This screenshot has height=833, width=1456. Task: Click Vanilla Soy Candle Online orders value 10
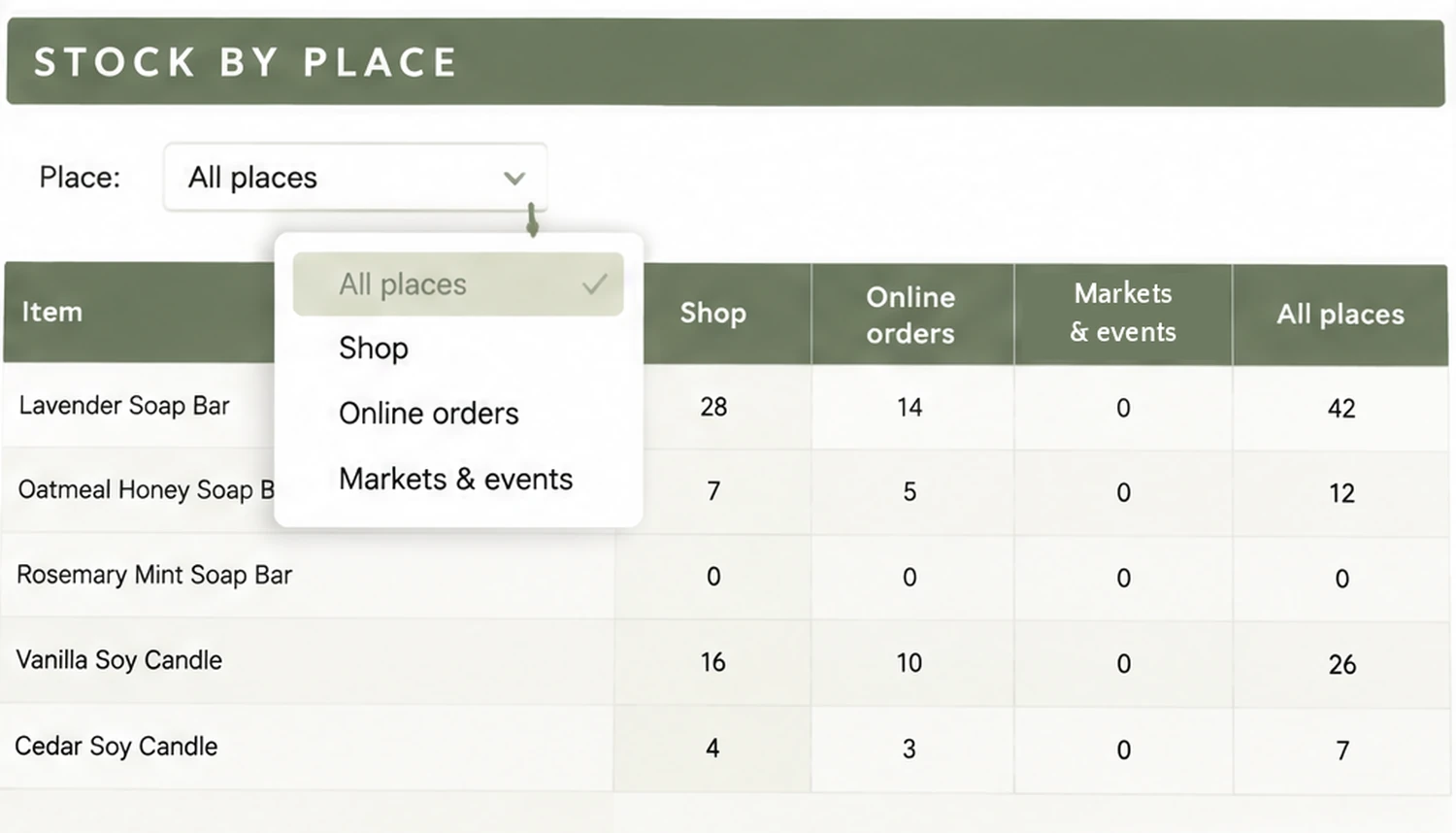tap(910, 663)
